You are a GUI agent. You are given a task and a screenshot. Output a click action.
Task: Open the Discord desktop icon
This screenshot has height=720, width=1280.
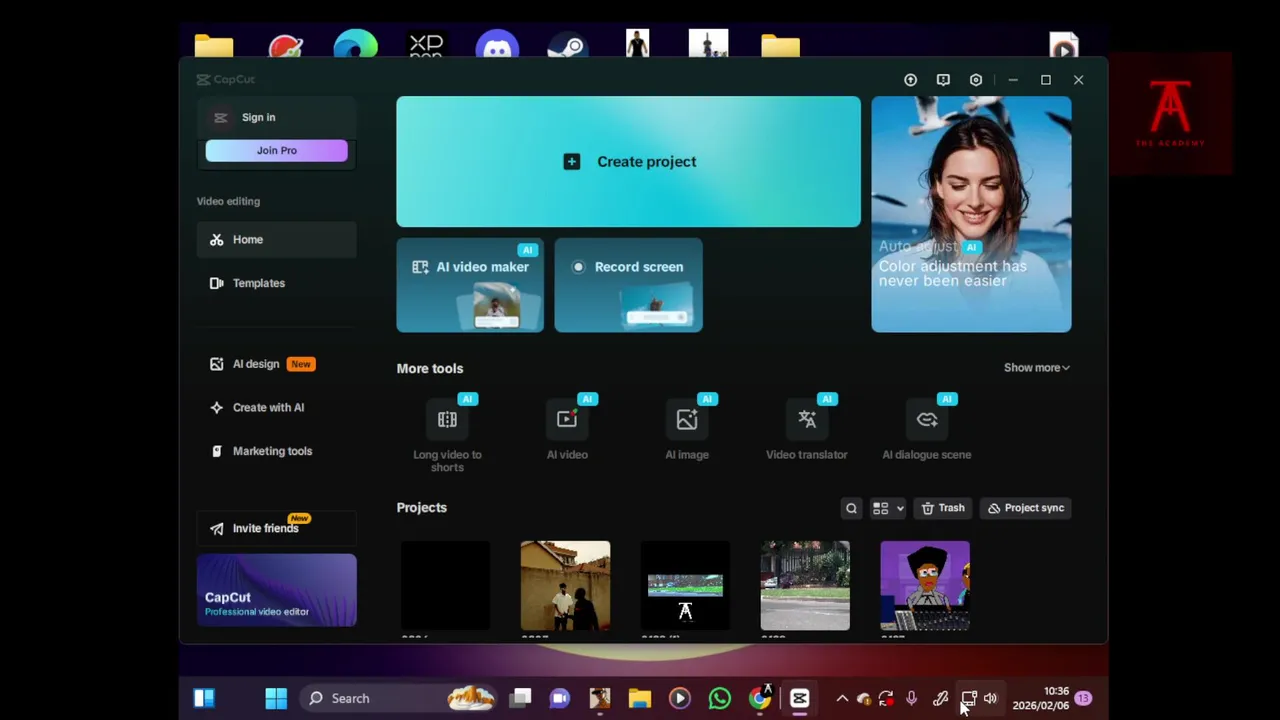[497, 46]
